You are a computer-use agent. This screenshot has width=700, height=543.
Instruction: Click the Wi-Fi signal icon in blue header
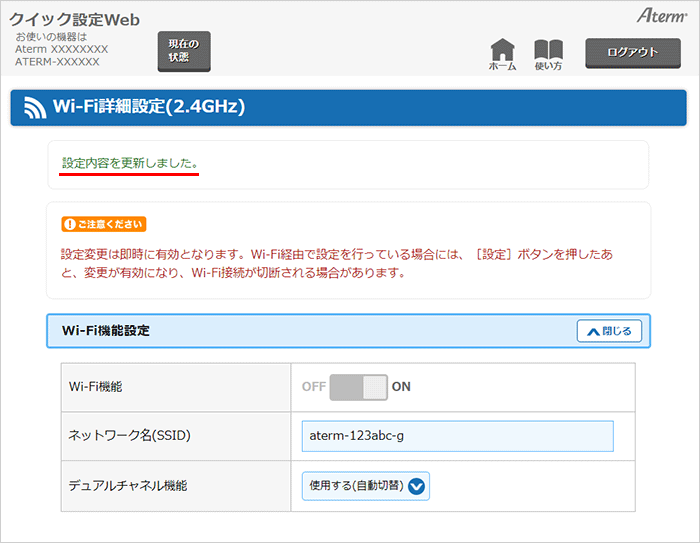36,107
